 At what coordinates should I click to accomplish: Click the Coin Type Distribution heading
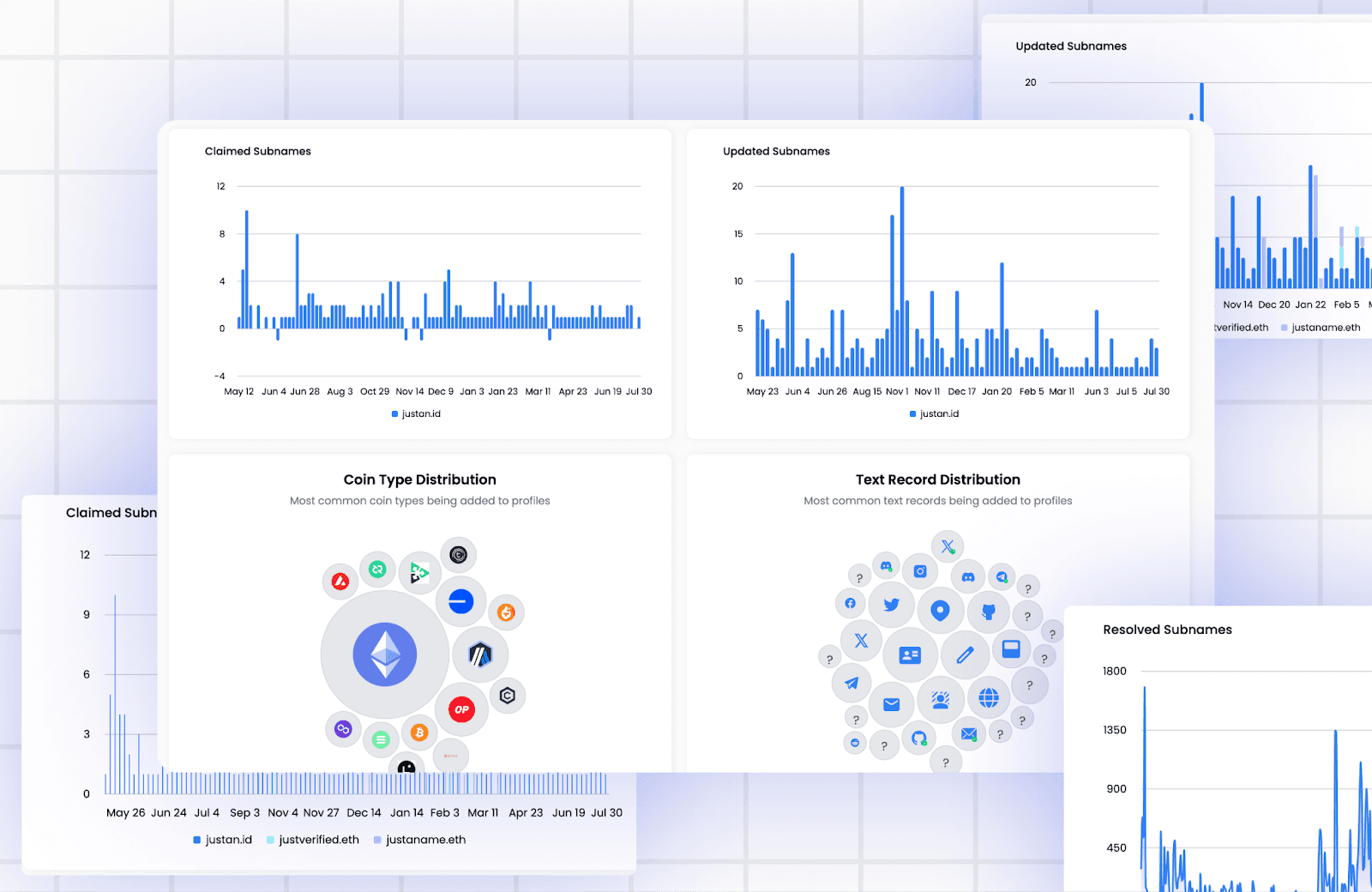pyautogui.click(x=419, y=479)
